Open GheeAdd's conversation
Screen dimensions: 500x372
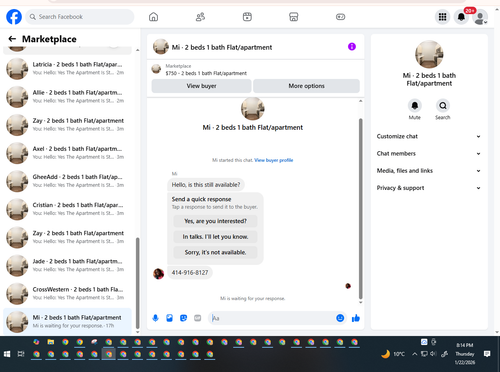click(x=67, y=181)
